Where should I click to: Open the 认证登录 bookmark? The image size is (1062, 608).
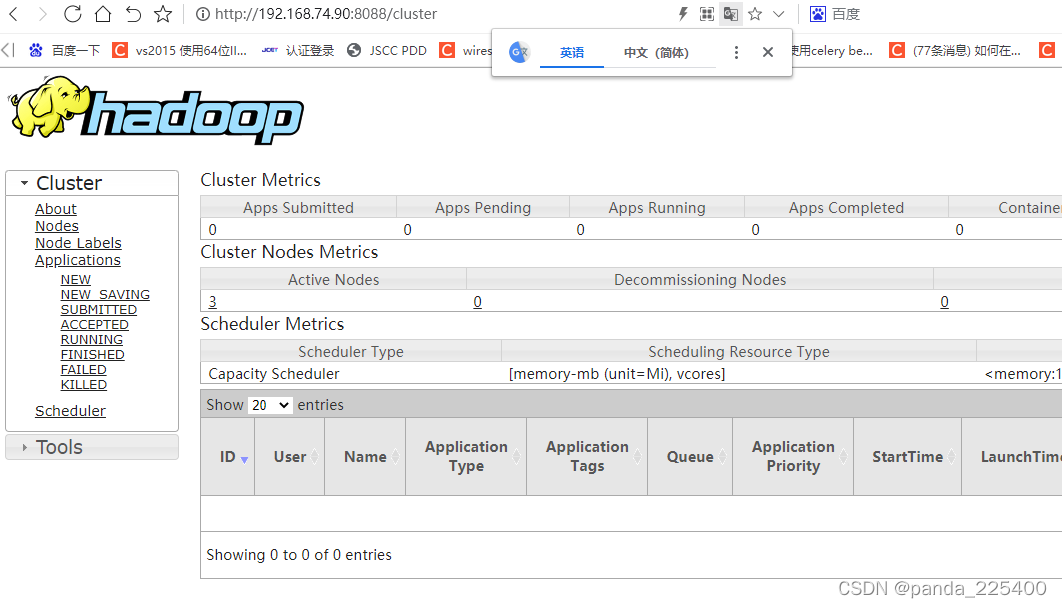coord(298,50)
